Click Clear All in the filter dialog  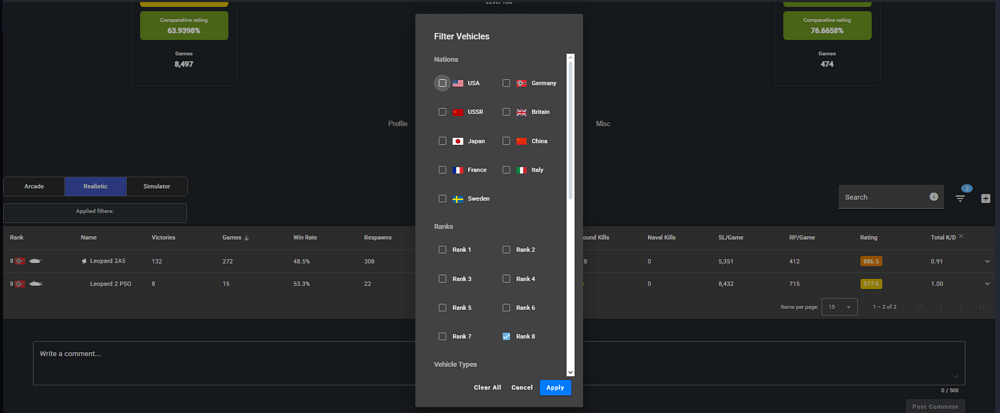[x=488, y=387]
